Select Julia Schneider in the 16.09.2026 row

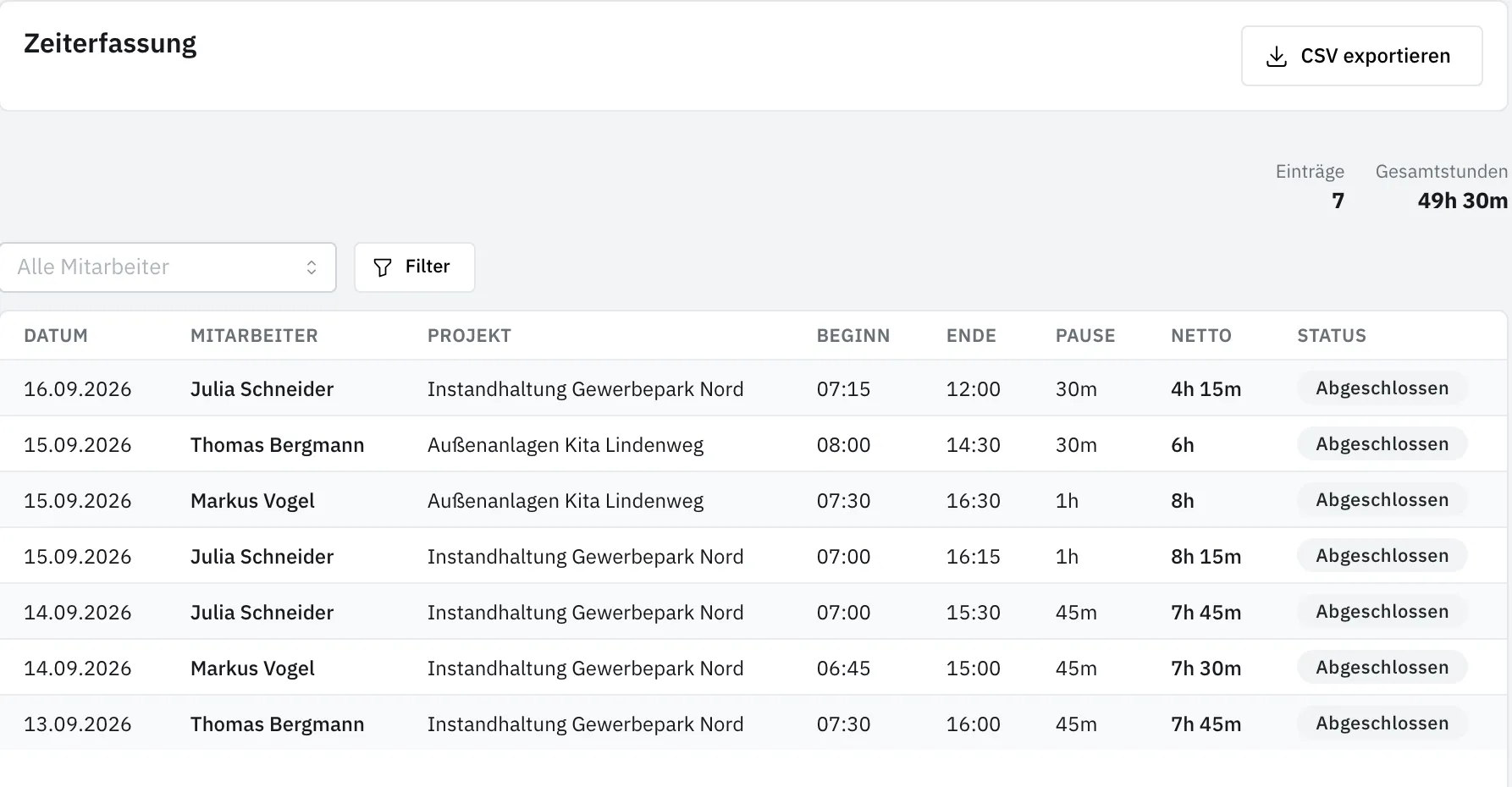(262, 389)
